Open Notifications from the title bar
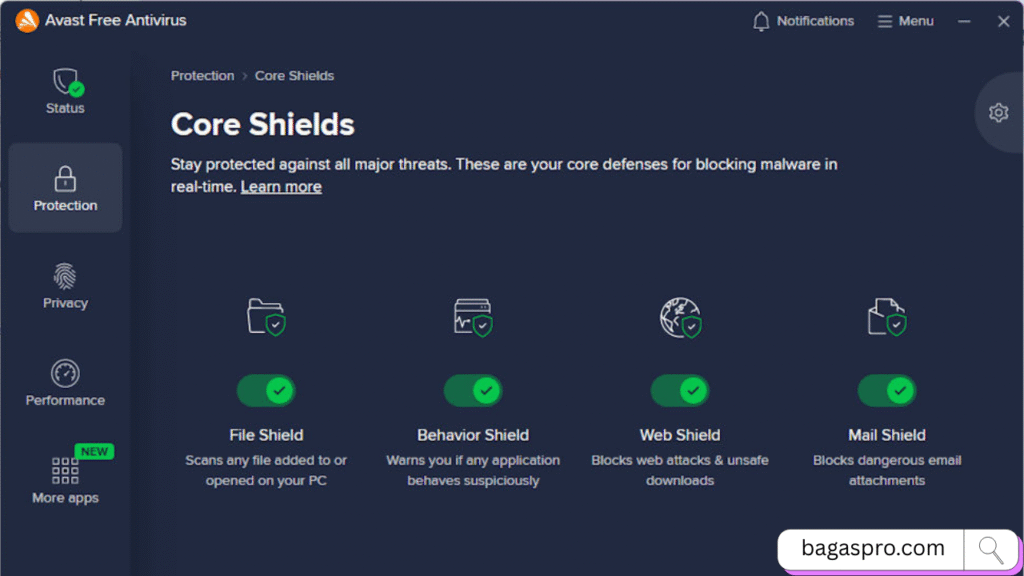Viewport: 1024px width, 576px height. tap(803, 20)
